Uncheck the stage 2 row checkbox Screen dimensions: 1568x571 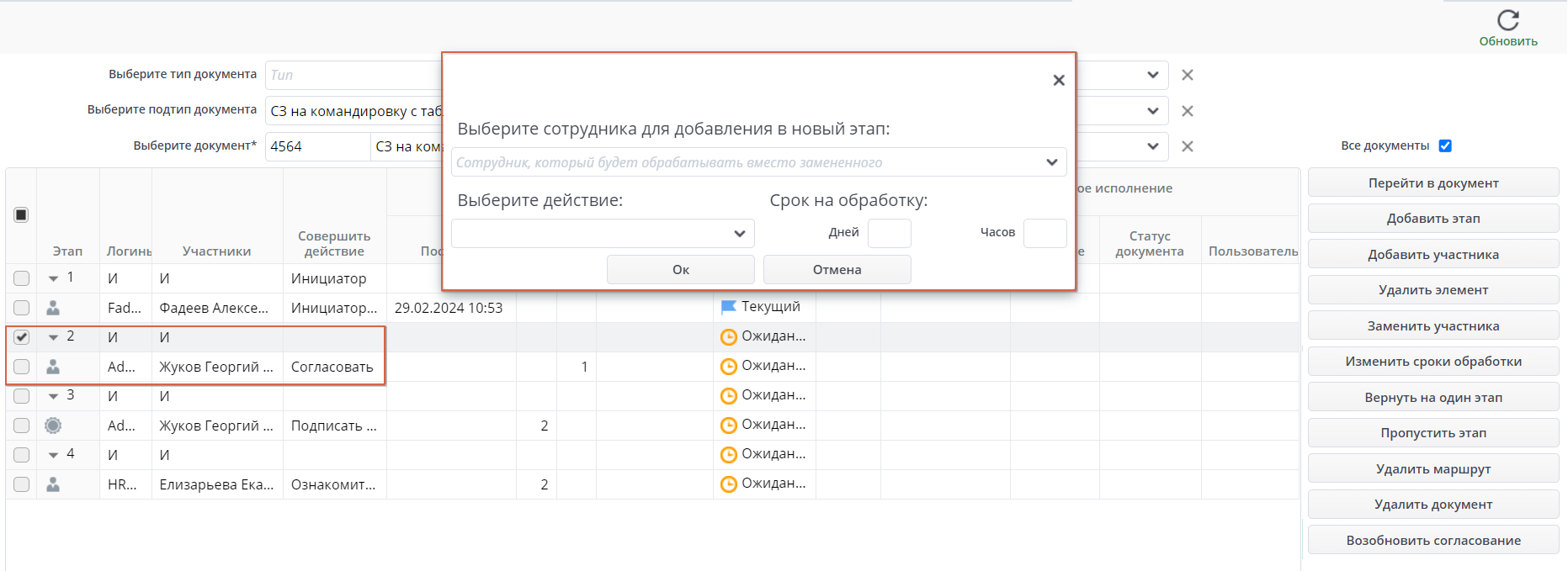(22, 337)
